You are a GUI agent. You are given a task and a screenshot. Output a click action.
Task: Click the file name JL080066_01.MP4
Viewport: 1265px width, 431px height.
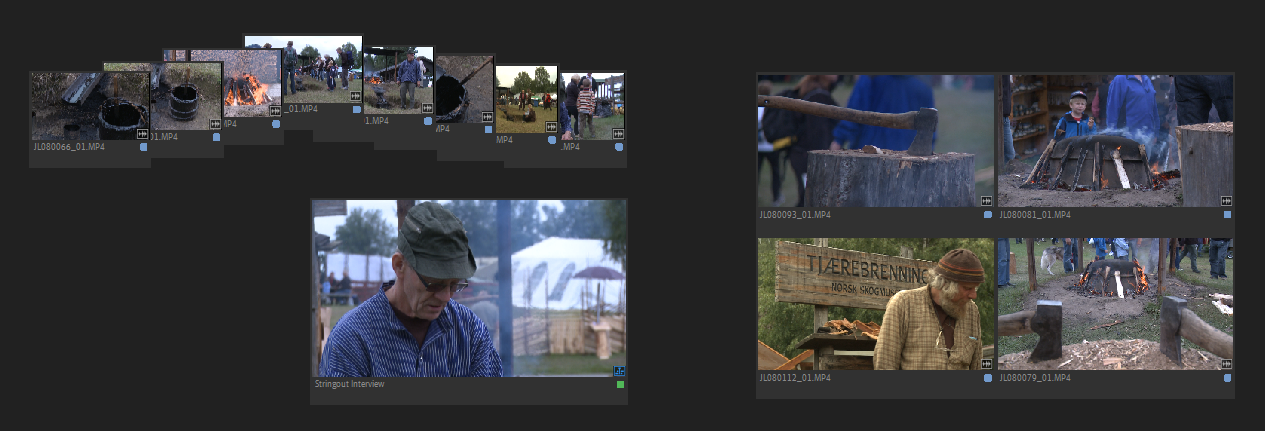(68, 147)
